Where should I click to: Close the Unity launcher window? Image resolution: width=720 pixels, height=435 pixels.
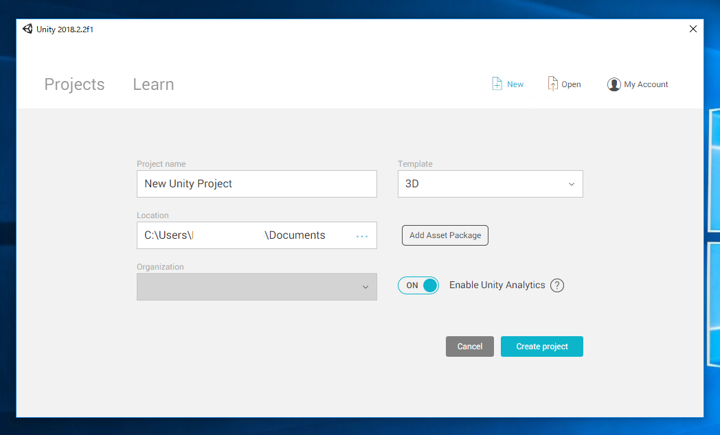(693, 29)
